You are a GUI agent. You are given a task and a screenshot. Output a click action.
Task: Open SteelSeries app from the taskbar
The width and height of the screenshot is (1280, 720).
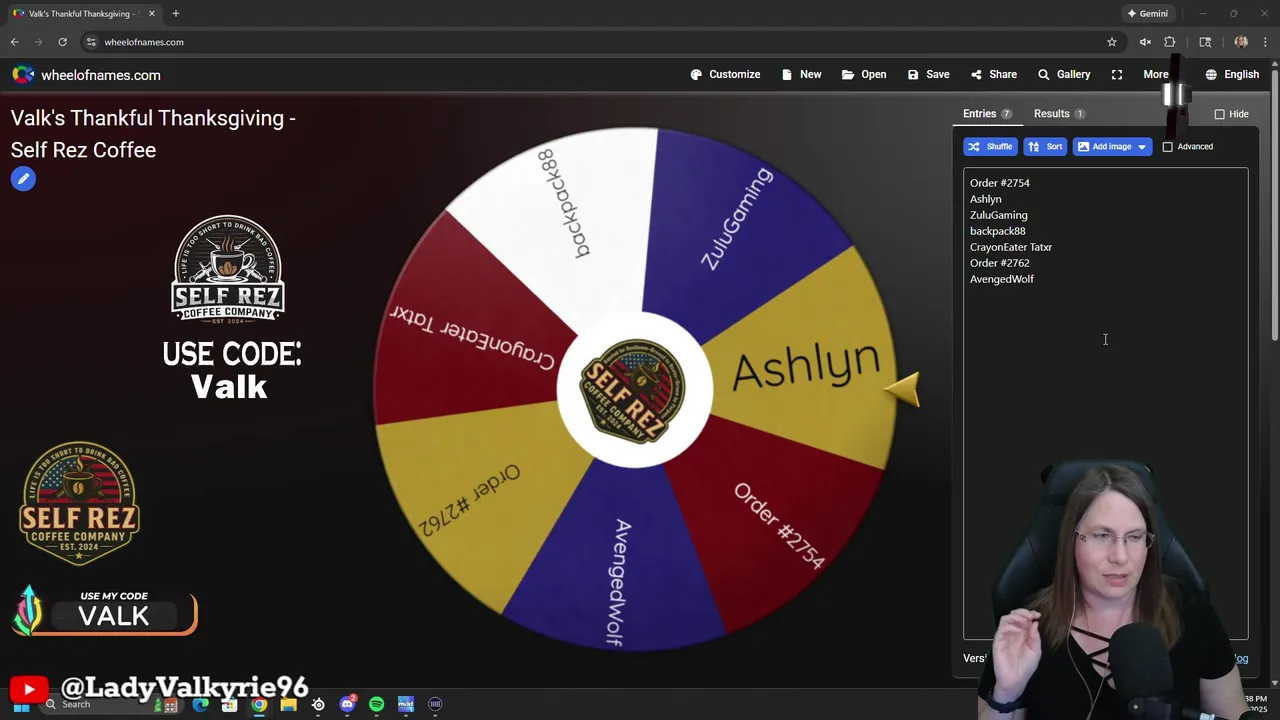tap(318, 705)
